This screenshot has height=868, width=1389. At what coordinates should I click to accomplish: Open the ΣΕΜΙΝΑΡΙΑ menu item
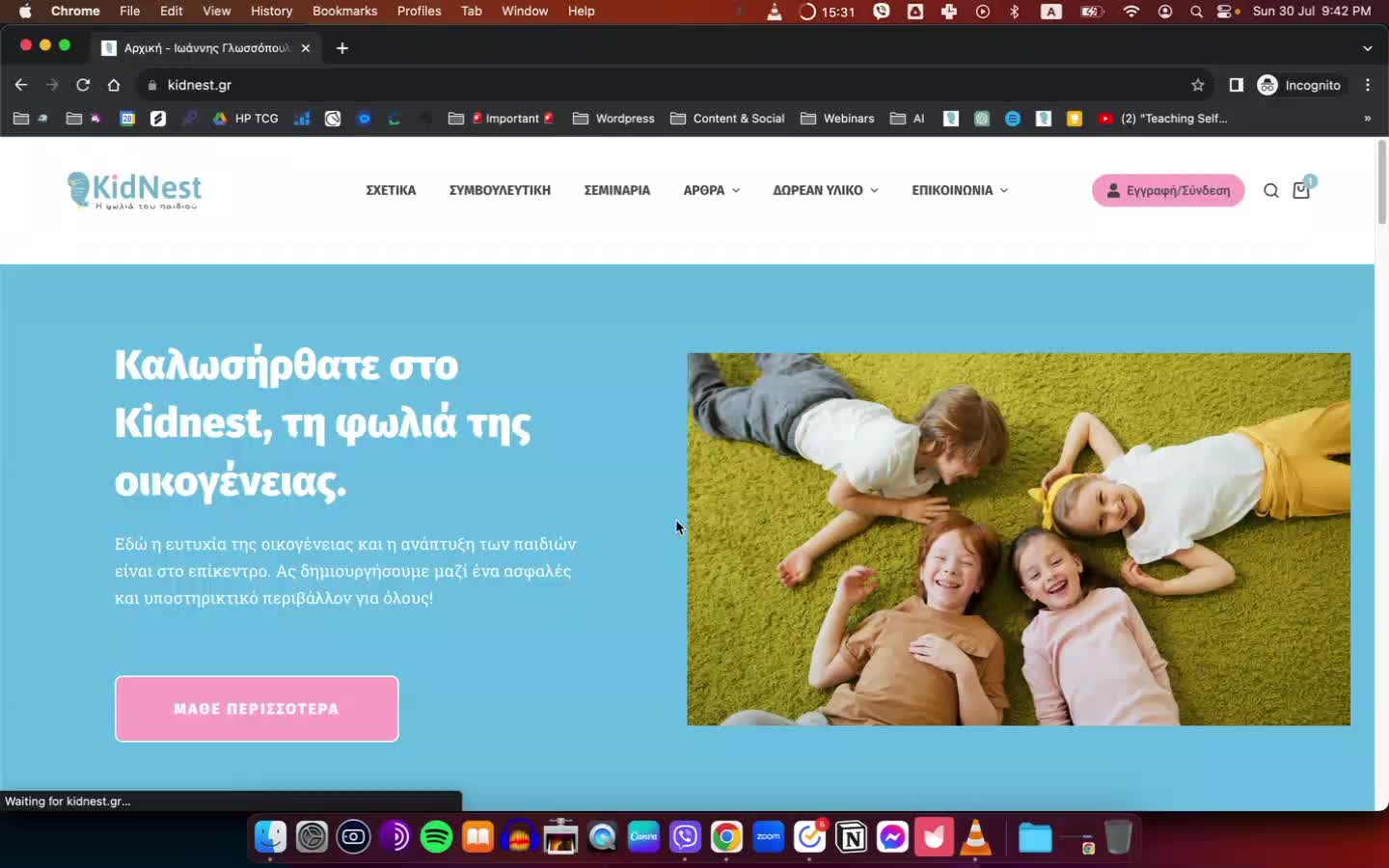pos(616,190)
